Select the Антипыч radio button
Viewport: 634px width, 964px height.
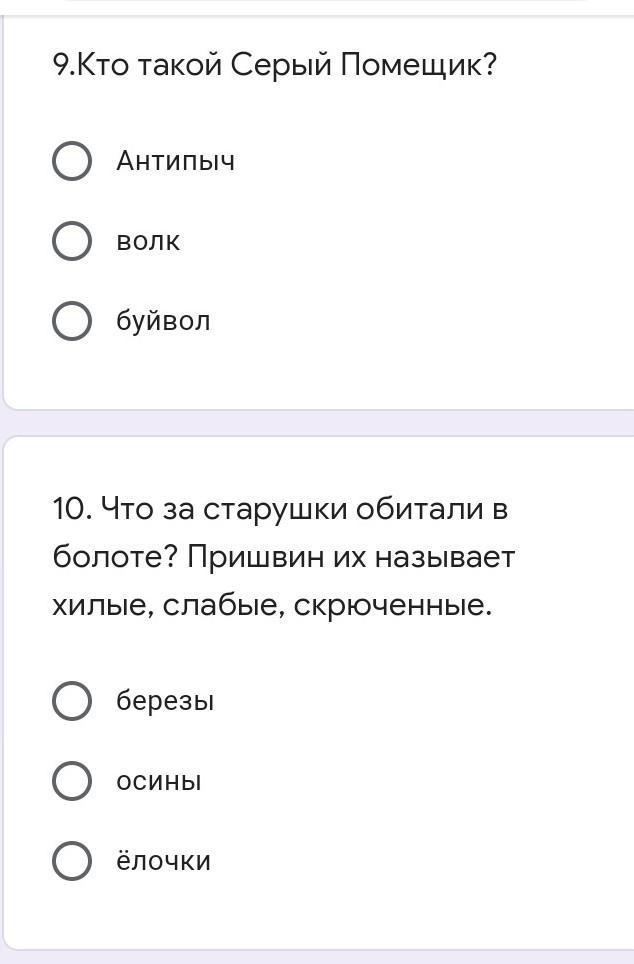[x=72, y=161]
